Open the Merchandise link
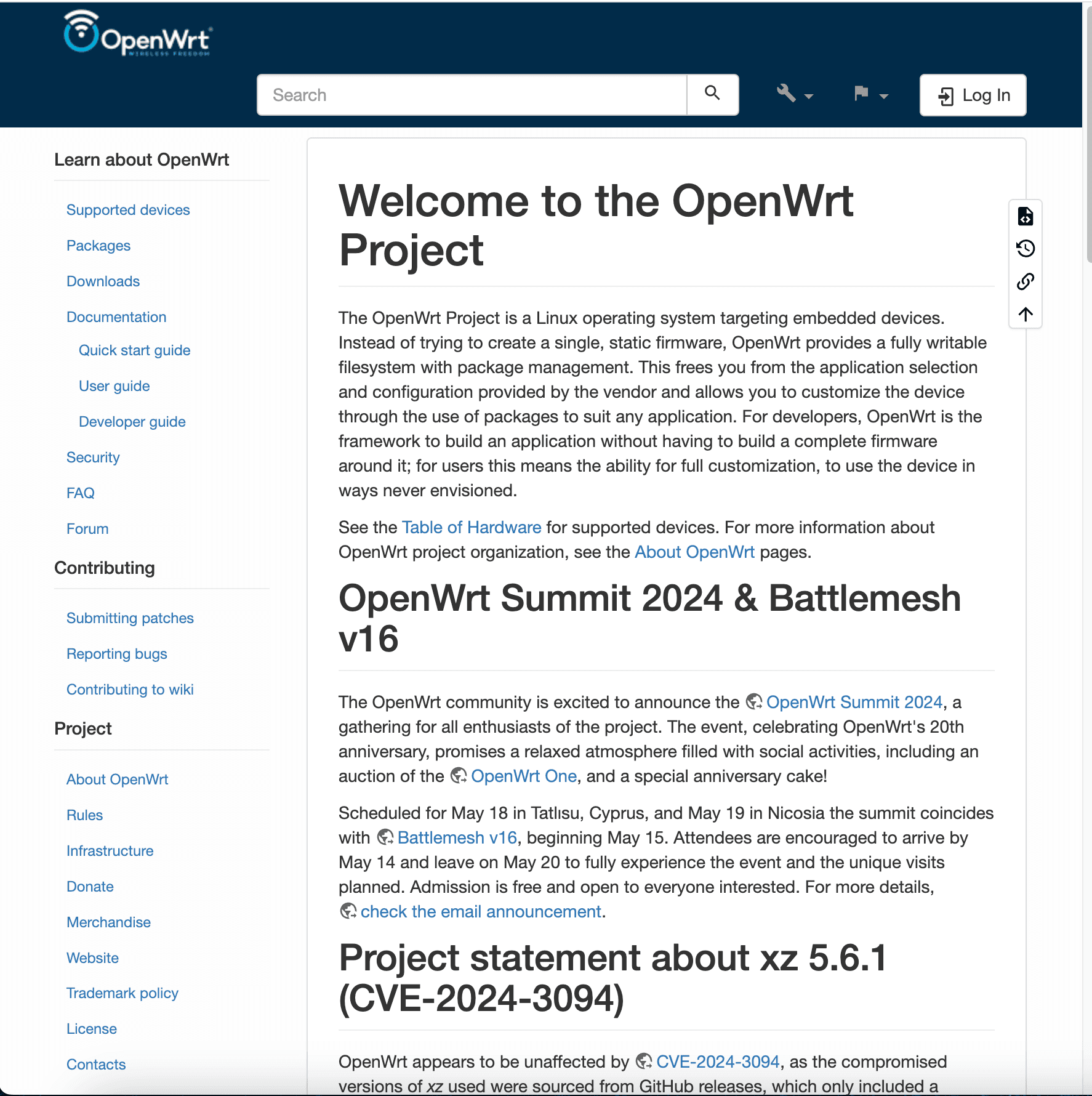This screenshot has height=1096, width=1092. (109, 922)
